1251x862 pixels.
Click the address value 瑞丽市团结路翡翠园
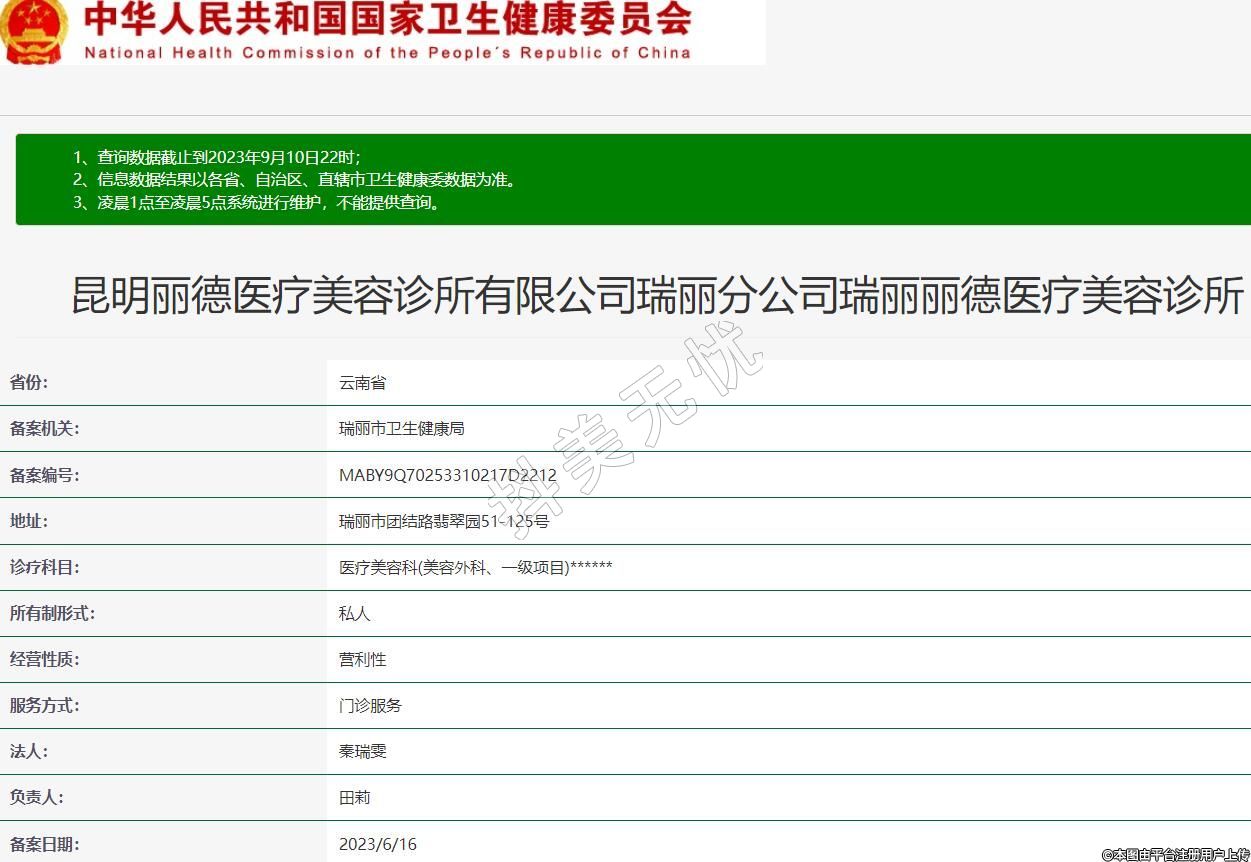click(x=443, y=522)
